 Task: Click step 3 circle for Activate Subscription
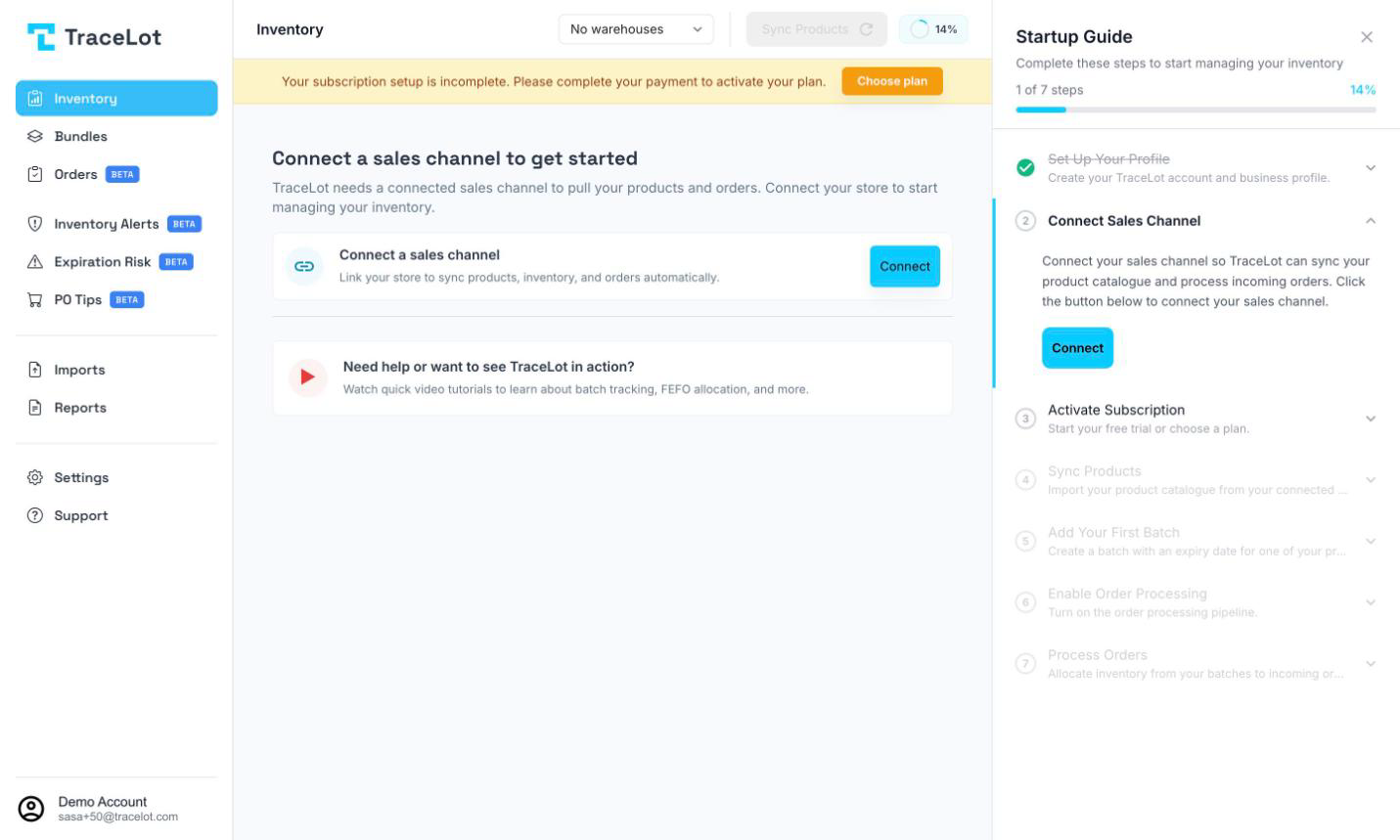(x=1025, y=419)
